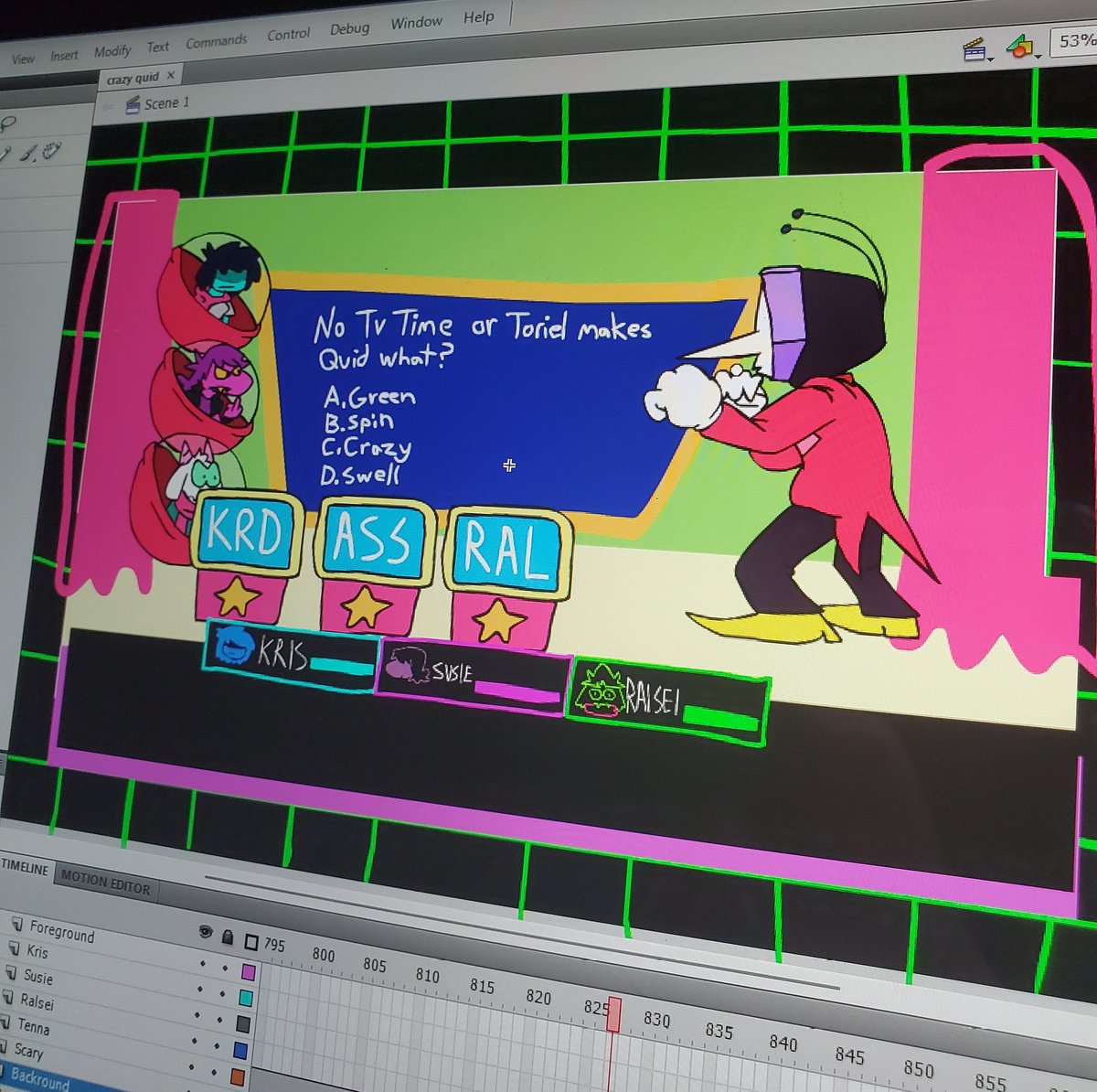Viewport: 1097px width, 1092px height.
Task: Open the Edit Scene dropdown arrow
Action: (x=992, y=60)
